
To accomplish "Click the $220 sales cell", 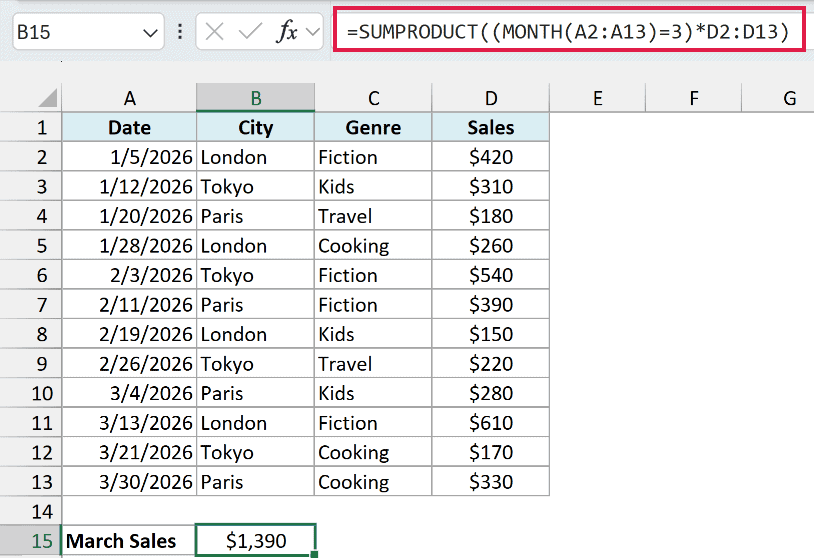I will click(x=491, y=363).
